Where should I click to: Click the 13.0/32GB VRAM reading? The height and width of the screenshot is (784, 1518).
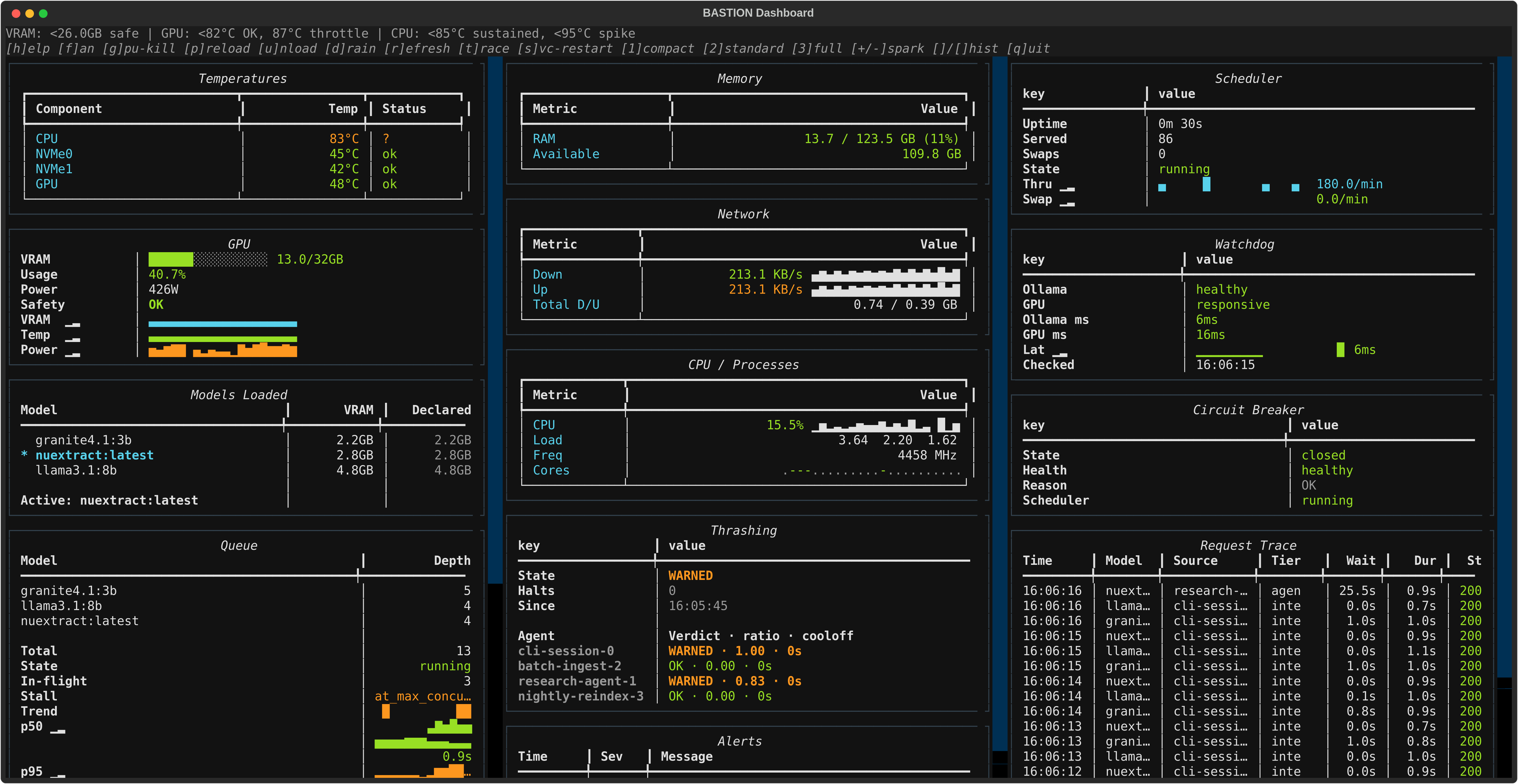pos(310,259)
